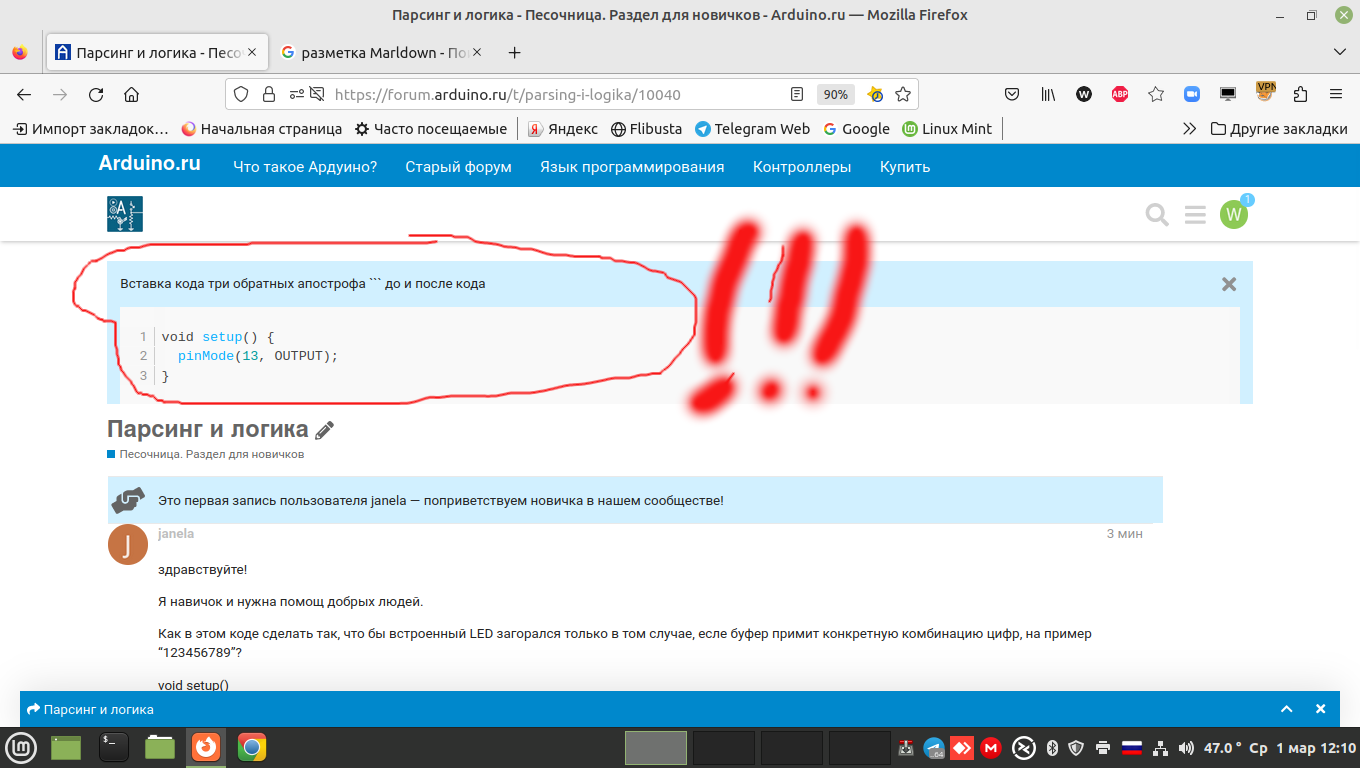Image resolution: width=1360 pixels, height=768 pixels.
Task: Open the Firefox application menu
Action: pyautogui.click(x=1335, y=94)
